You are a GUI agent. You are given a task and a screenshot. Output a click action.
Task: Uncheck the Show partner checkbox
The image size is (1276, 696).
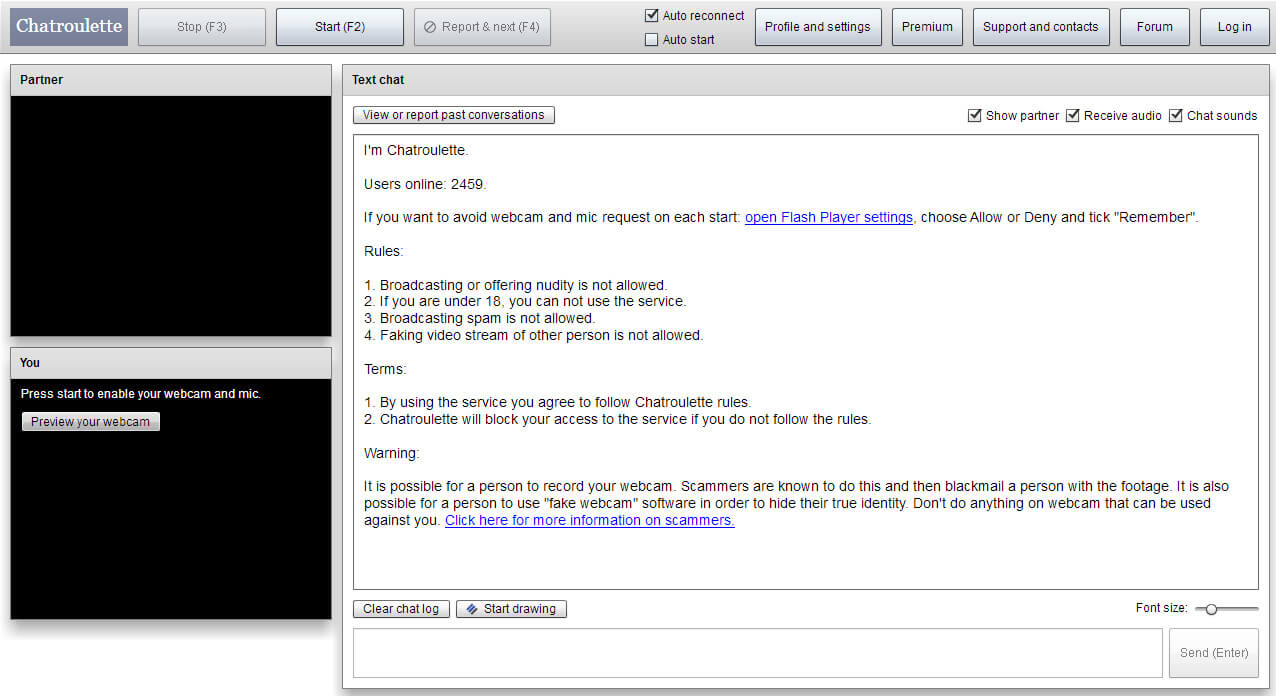click(x=975, y=116)
